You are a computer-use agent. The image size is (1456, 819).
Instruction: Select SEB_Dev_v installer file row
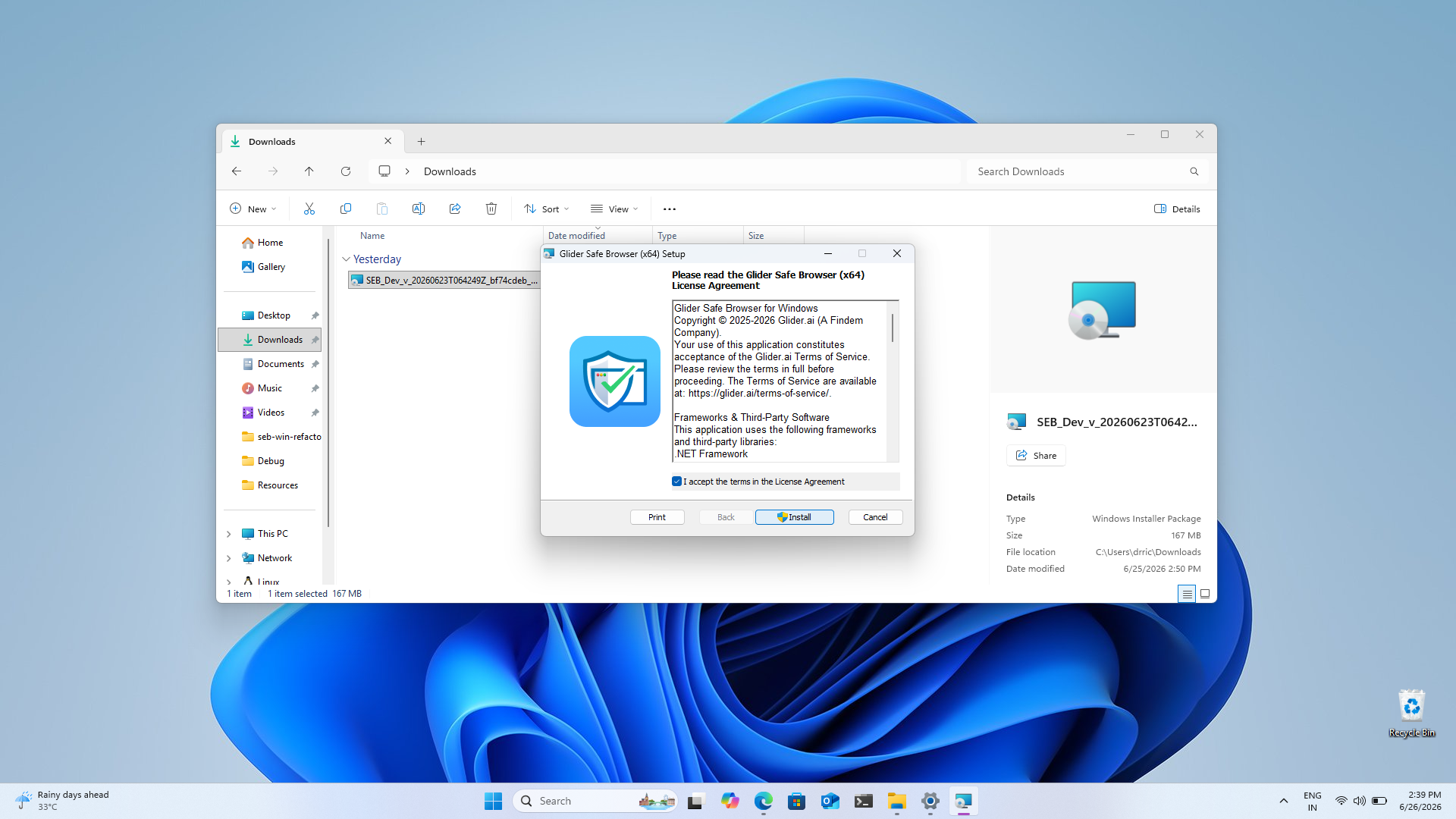tap(444, 281)
